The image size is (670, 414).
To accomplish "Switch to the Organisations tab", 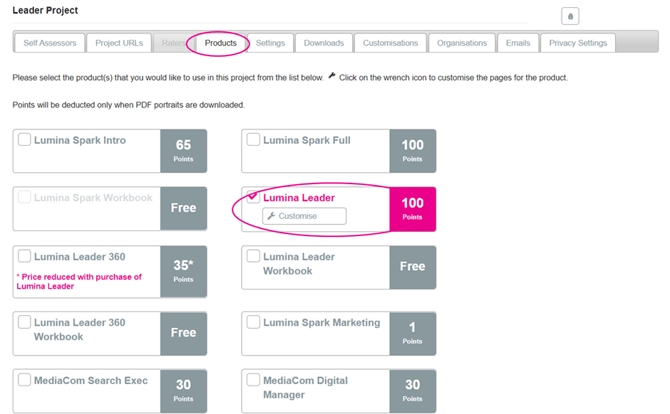I will click(x=461, y=43).
